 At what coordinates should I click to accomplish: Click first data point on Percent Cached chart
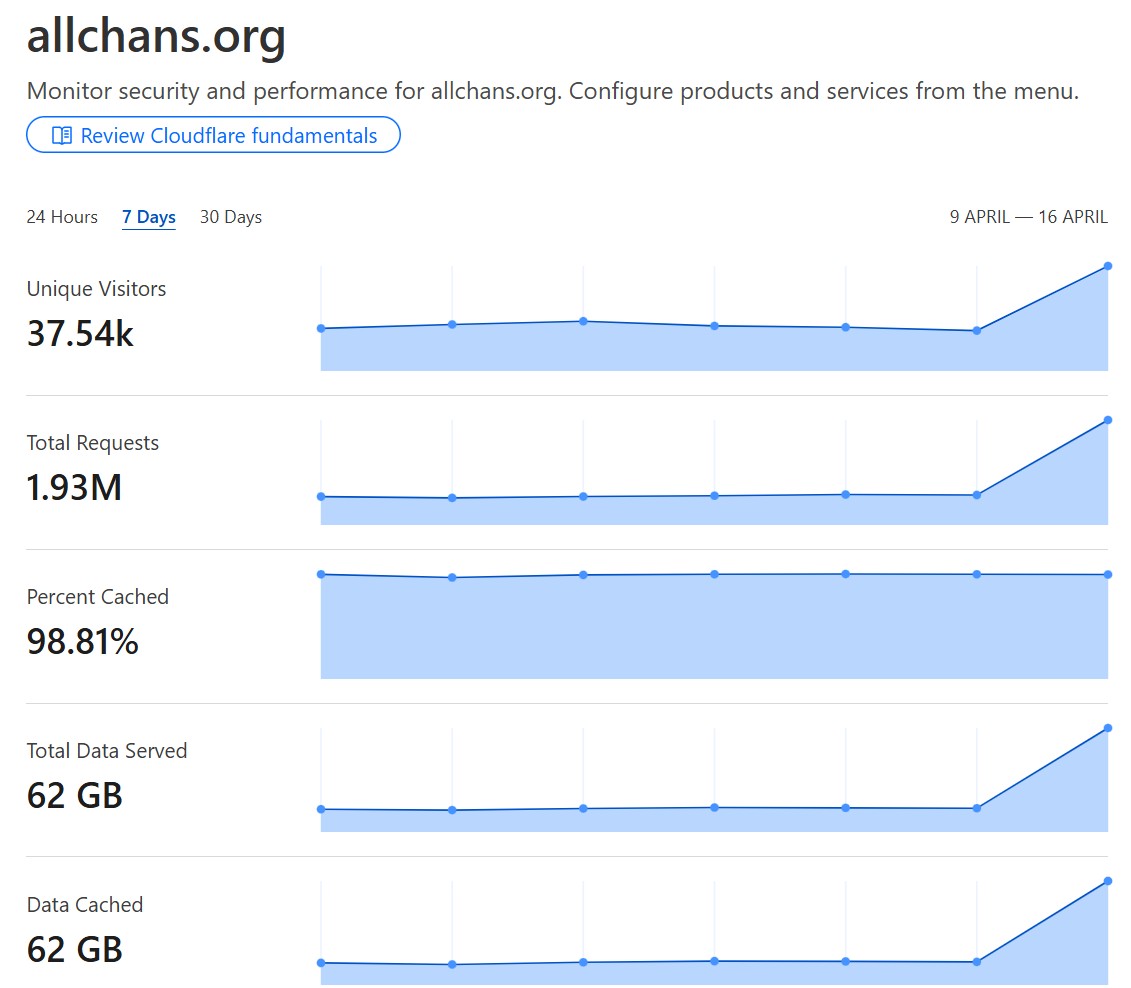(321, 574)
